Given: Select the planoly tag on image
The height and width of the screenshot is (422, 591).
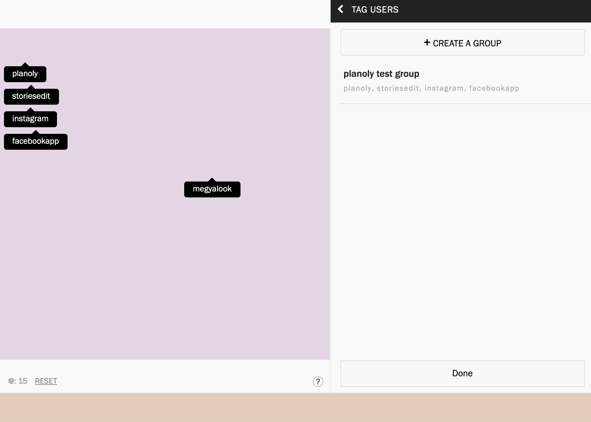Looking at the screenshot, I should click(x=25, y=74).
